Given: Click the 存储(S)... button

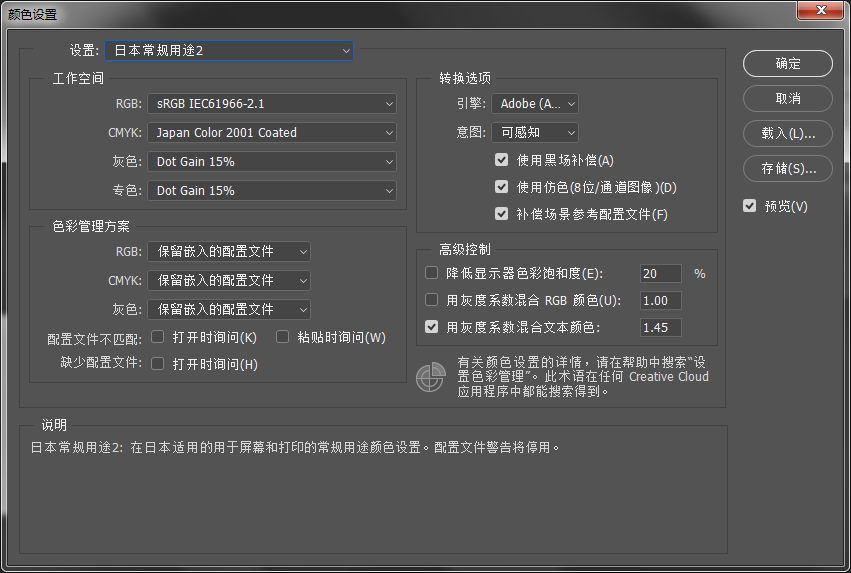Looking at the screenshot, I should [788, 168].
